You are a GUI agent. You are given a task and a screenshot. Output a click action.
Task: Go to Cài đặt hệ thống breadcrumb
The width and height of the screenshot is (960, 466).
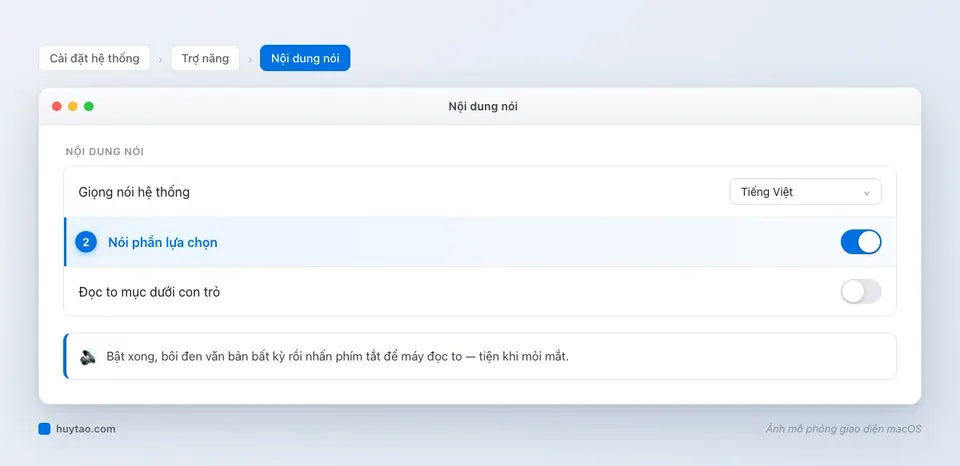tap(94, 58)
